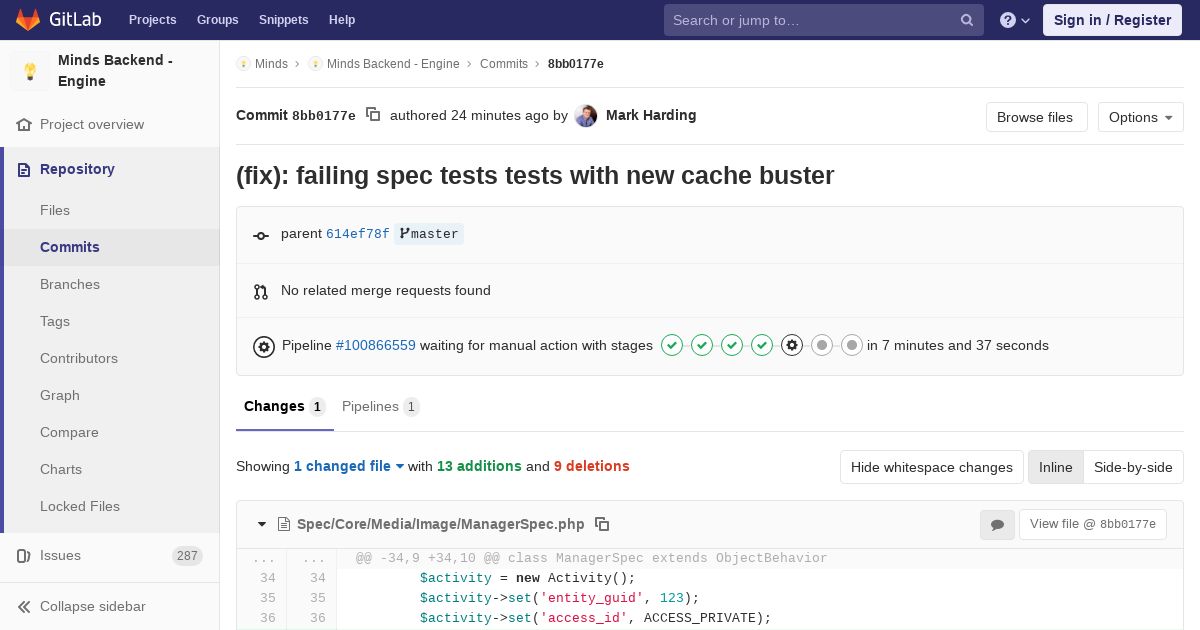Click the manual action pipeline stage gear icon
The height and width of the screenshot is (630, 1200).
(x=792, y=345)
